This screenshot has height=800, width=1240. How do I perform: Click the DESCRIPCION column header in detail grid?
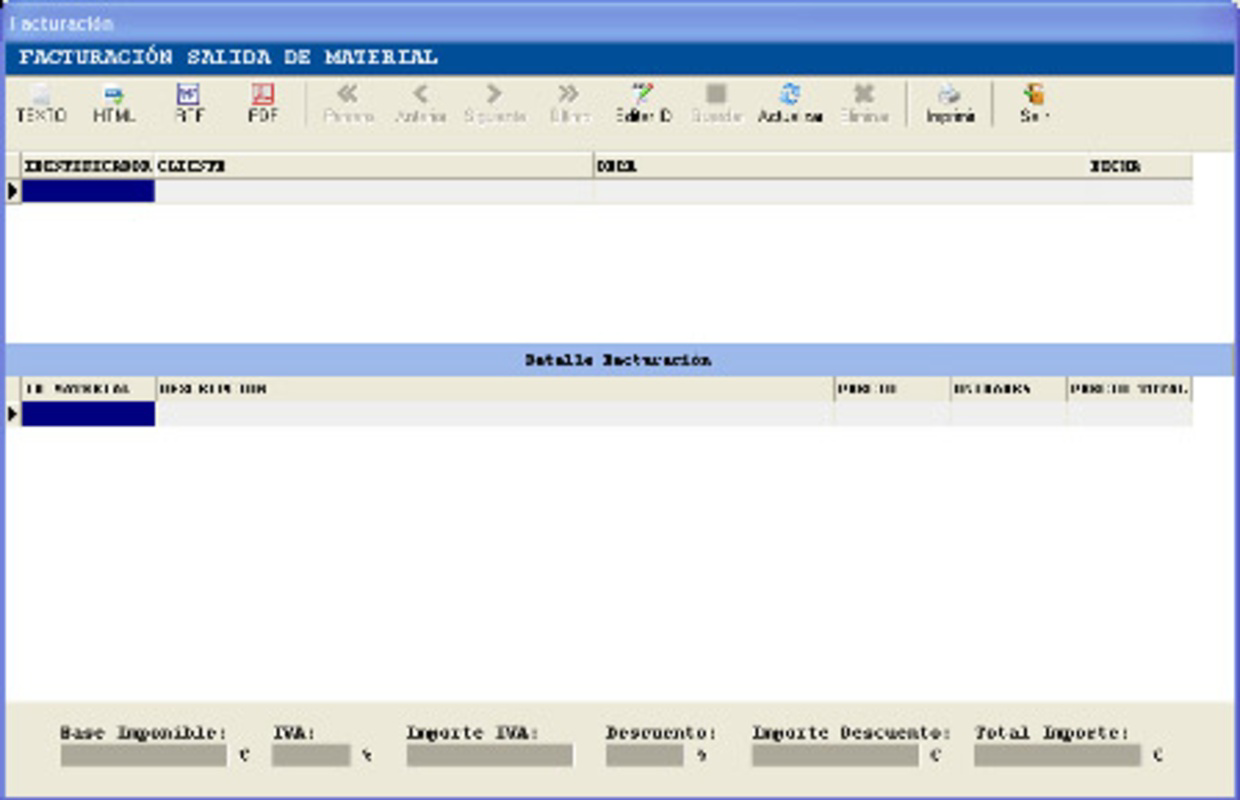(495, 389)
